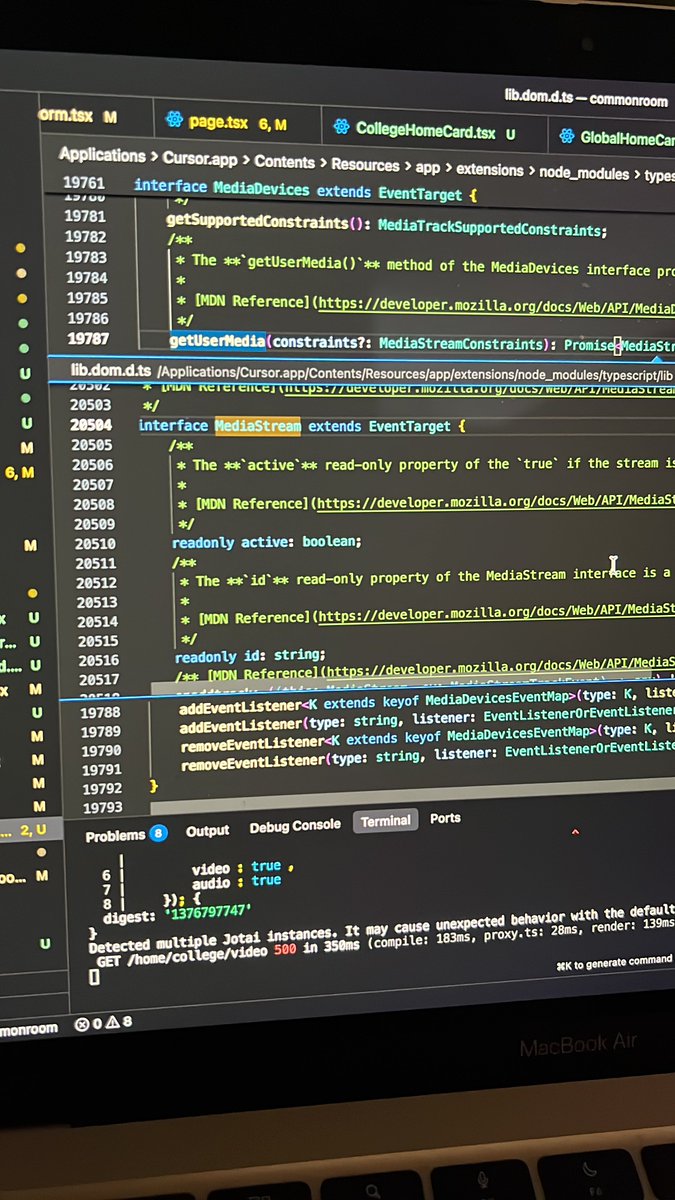Click the React icon on CollegeHomeCard.tsx tab
This screenshot has height=1200, width=675.
point(340,128)
